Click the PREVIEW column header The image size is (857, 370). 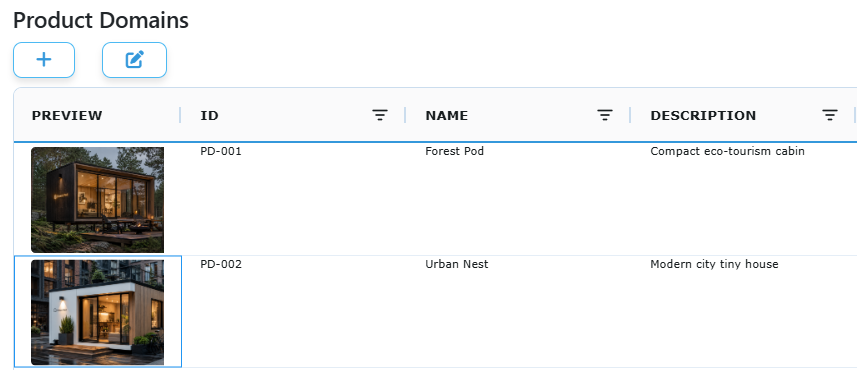tap(67, 115)
